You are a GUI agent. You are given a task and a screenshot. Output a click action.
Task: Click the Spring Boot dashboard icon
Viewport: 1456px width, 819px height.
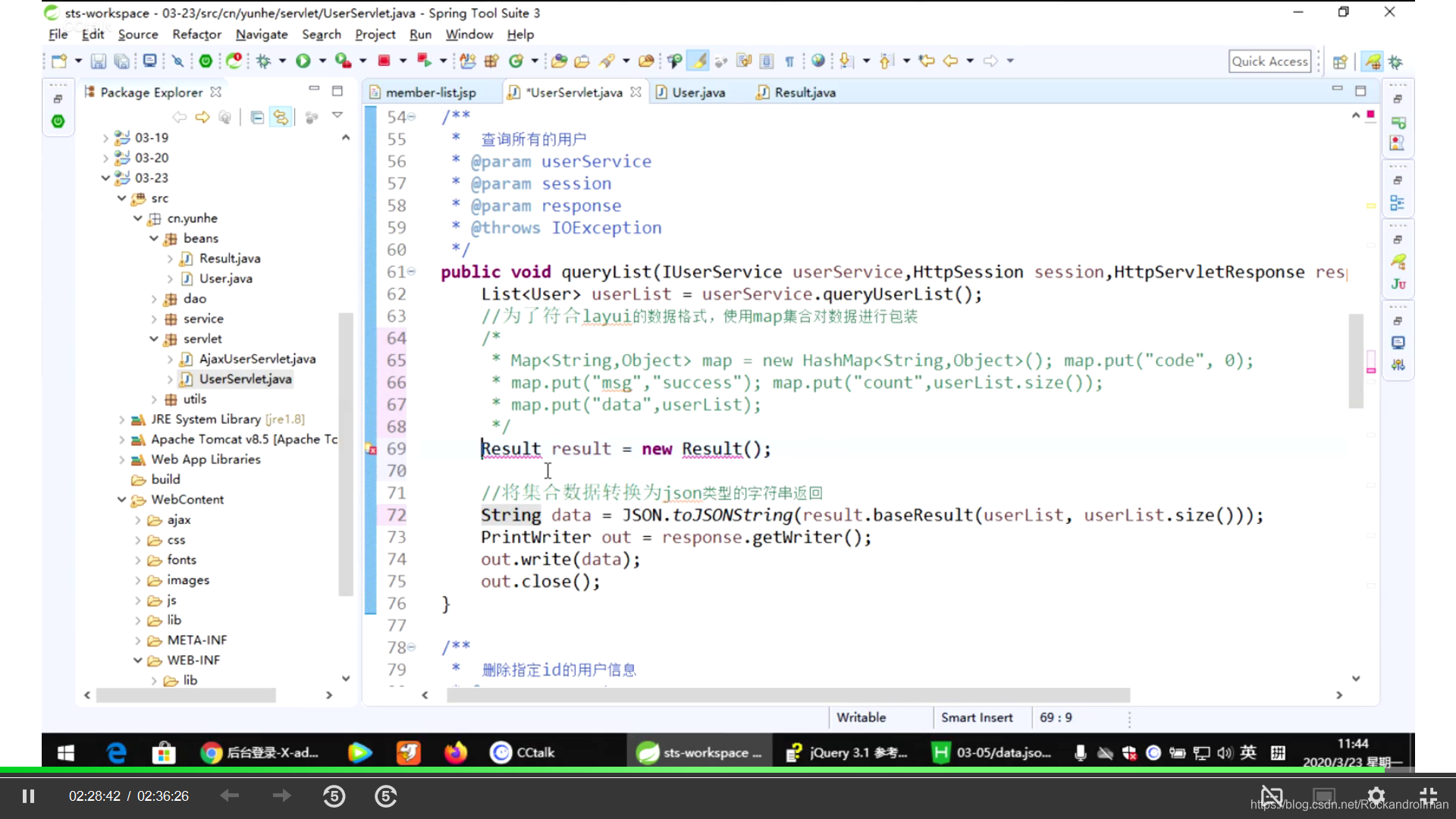(206, 61)
